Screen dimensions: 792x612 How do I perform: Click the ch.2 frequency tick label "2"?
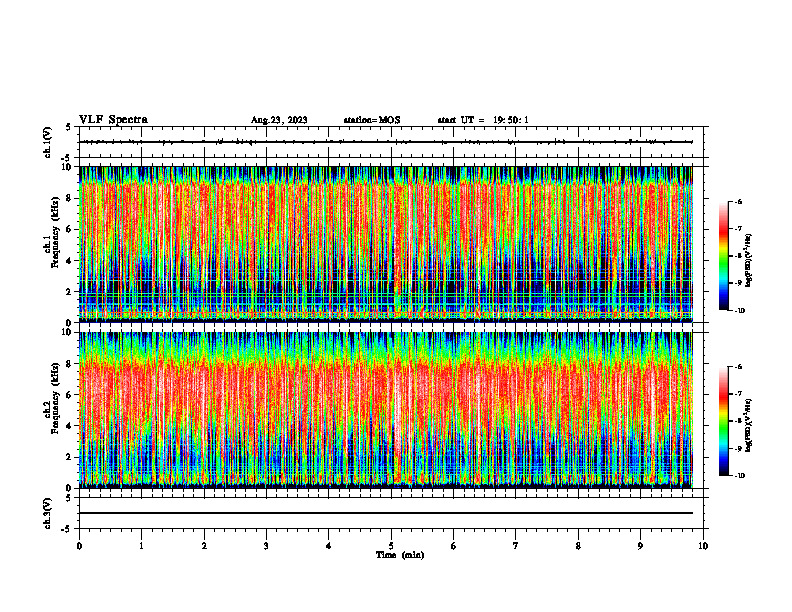(x=70, y=457)
